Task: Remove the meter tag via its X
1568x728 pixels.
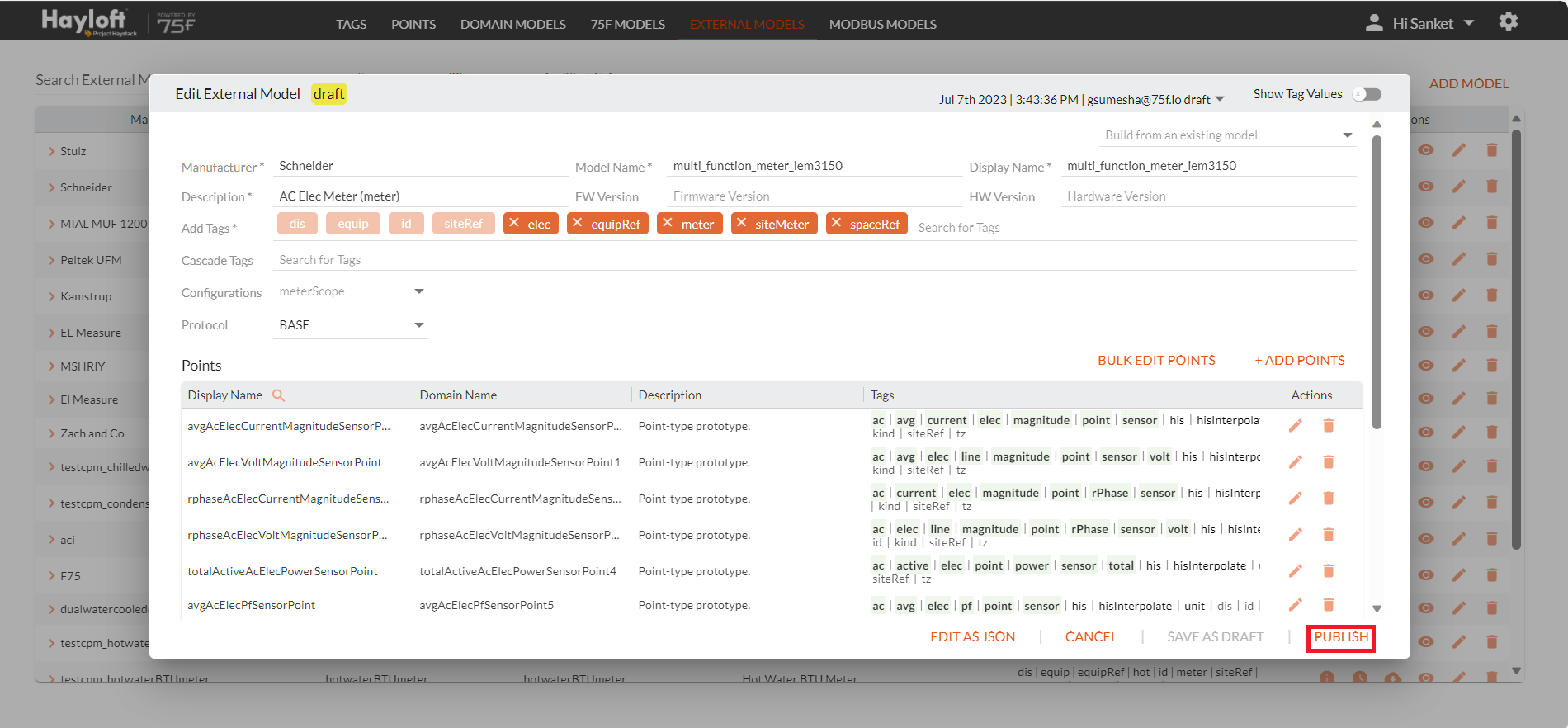Action: 668,223
